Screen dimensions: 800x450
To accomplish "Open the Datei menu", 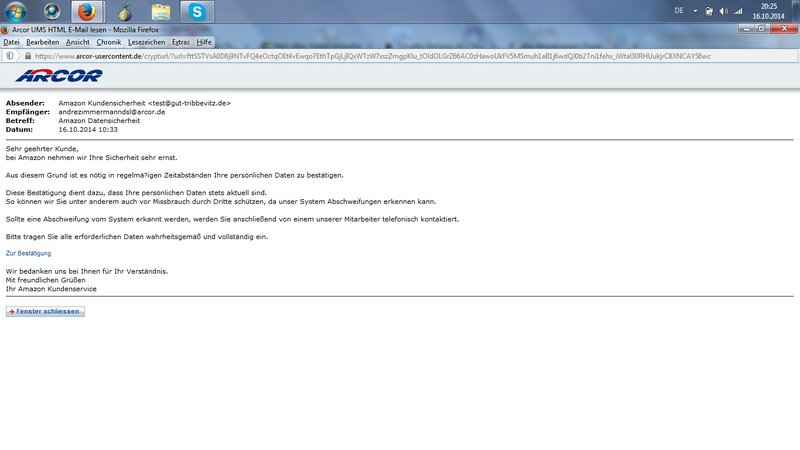I will [12, 42].
